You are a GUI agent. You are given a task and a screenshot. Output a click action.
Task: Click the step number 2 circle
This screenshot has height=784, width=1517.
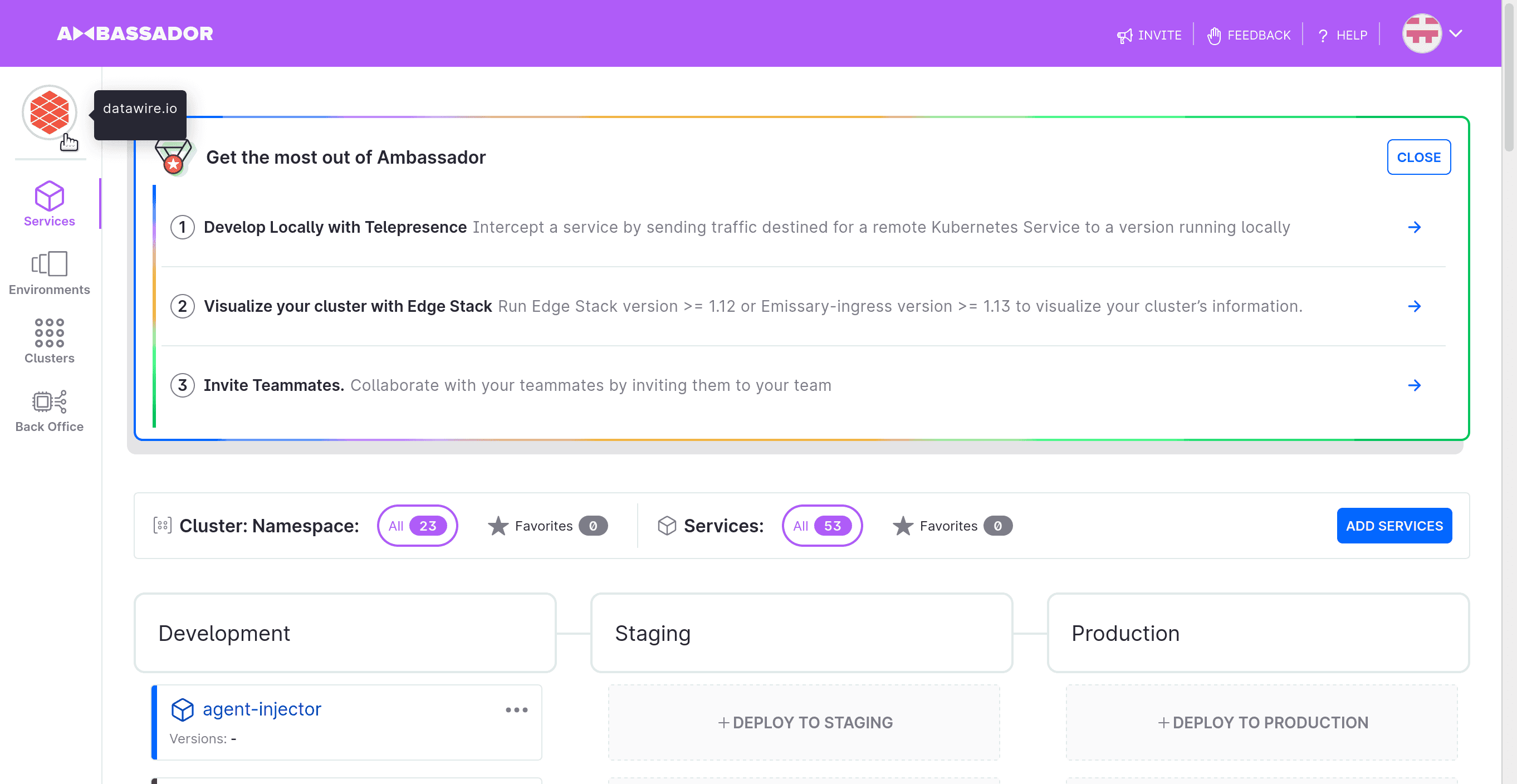(x=183, y=306)
